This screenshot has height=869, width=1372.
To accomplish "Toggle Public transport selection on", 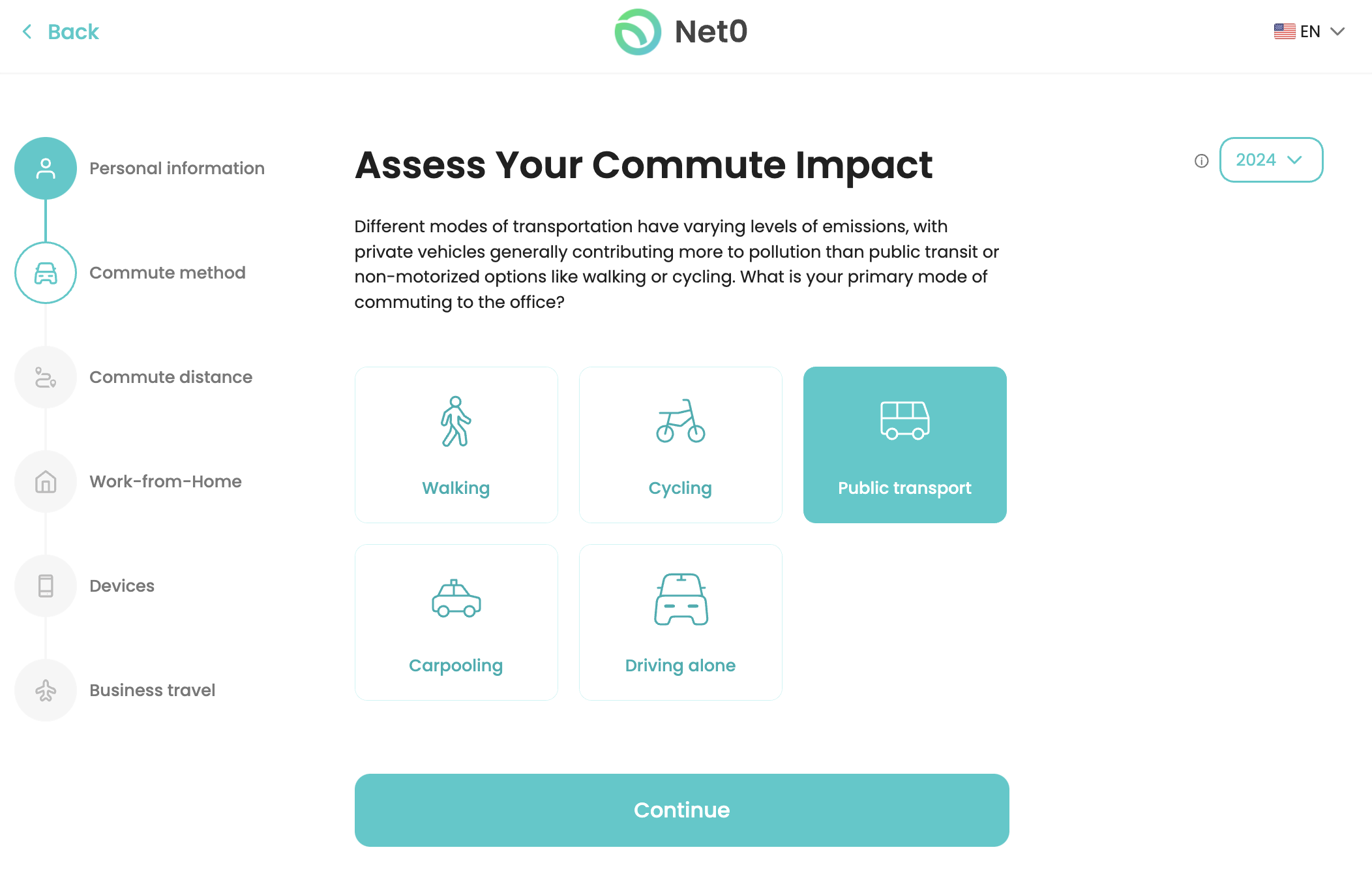I will click(904, 444).
